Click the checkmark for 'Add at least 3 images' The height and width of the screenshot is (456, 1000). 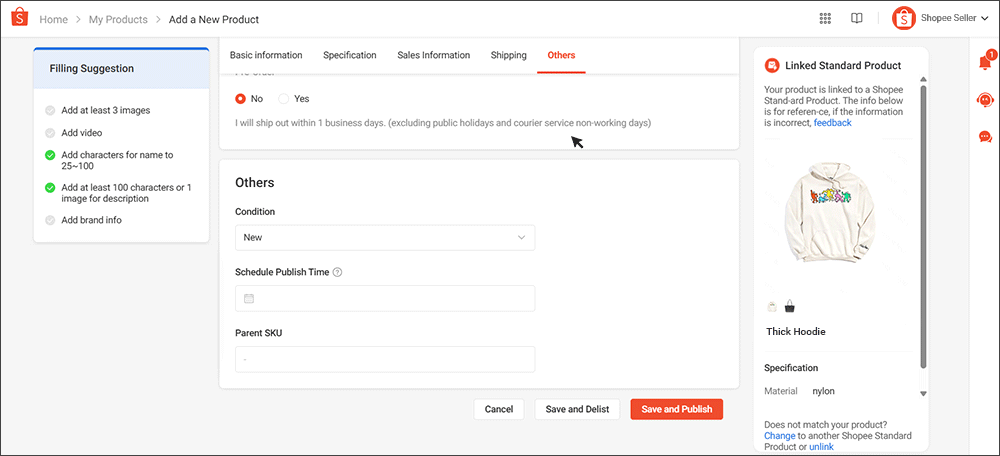click(x=50, y=110)
